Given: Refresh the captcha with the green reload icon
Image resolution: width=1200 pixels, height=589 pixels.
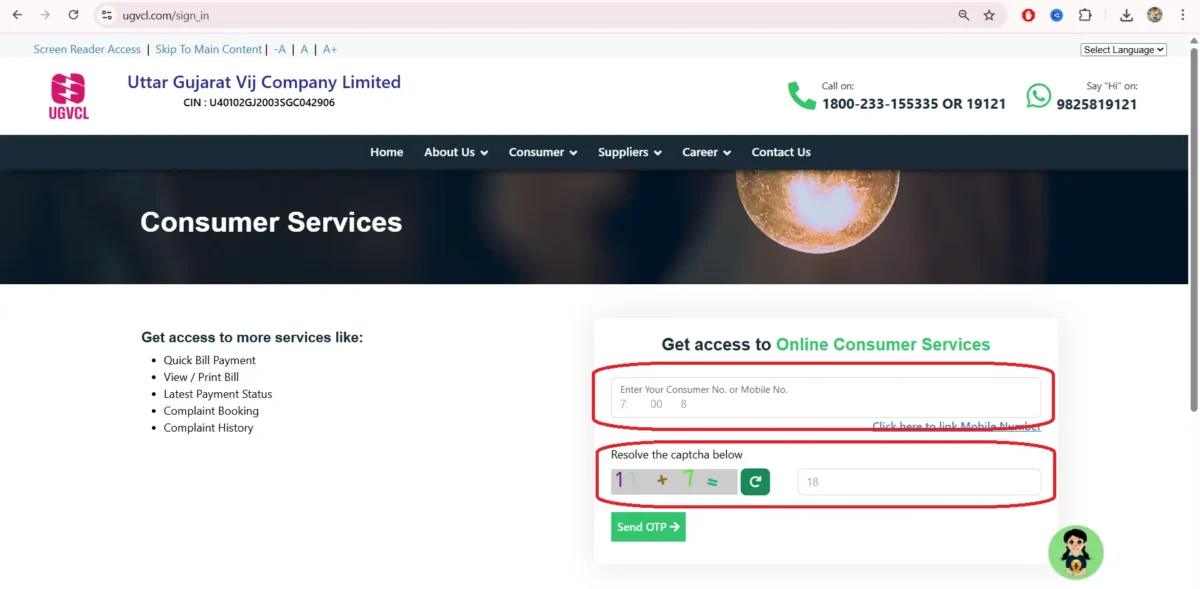Looking at the screenshot, I should tap(755, 481).
